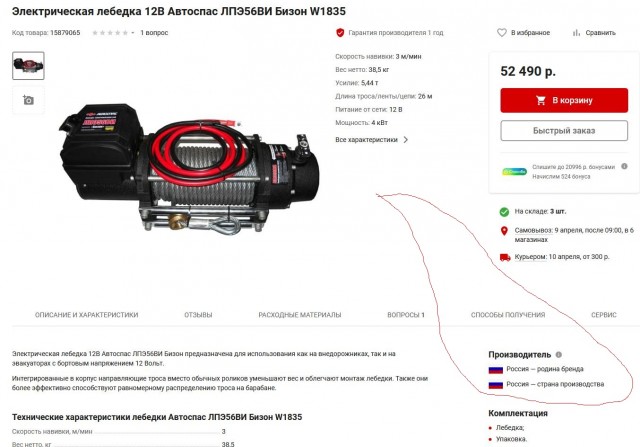Image resolution: width=640 pixels, height=447 pixels.
Task: Click the heart icon for favorites
Action: pos(502,33)
